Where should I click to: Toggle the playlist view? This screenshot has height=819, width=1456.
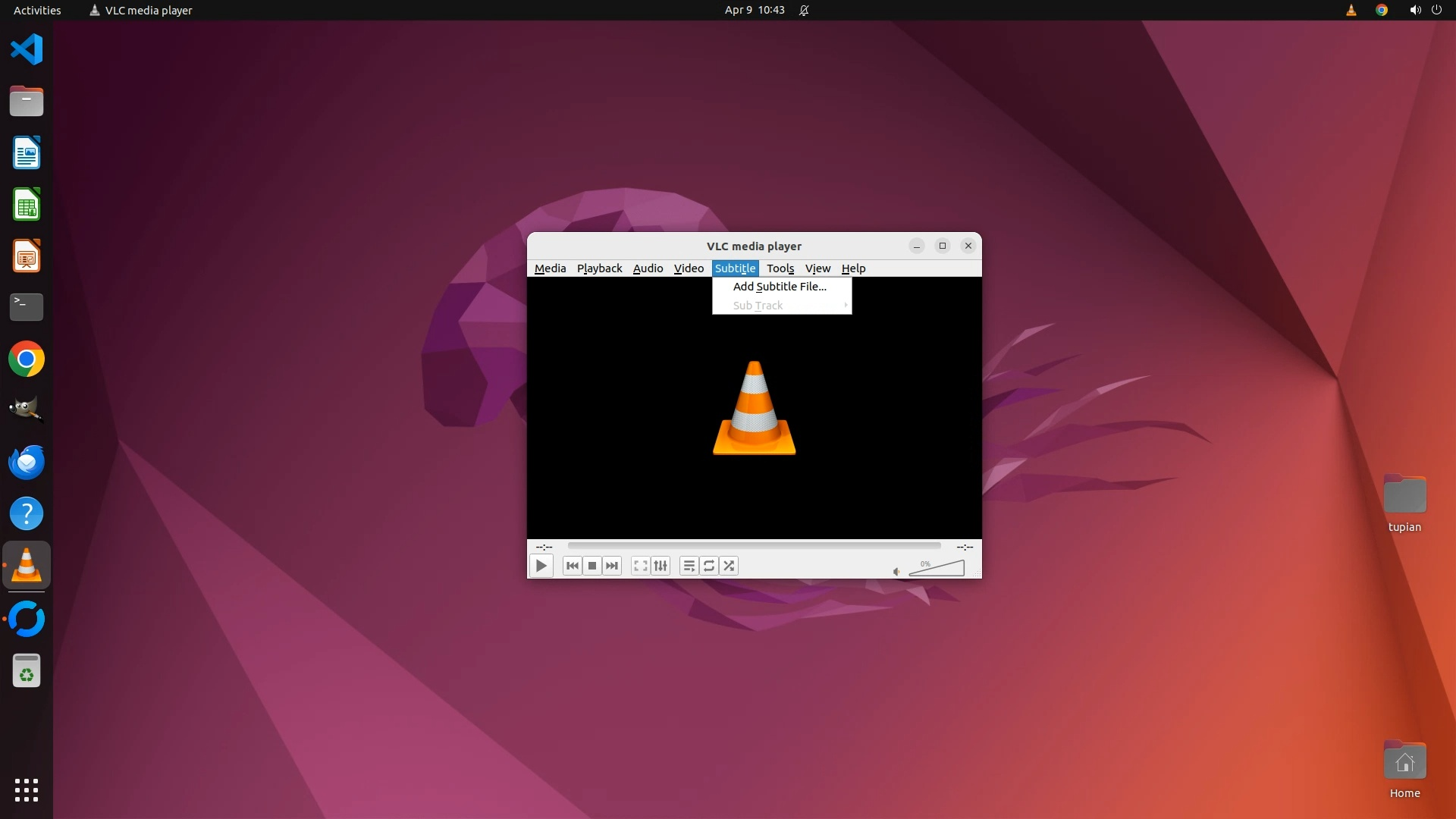[689, 566]
